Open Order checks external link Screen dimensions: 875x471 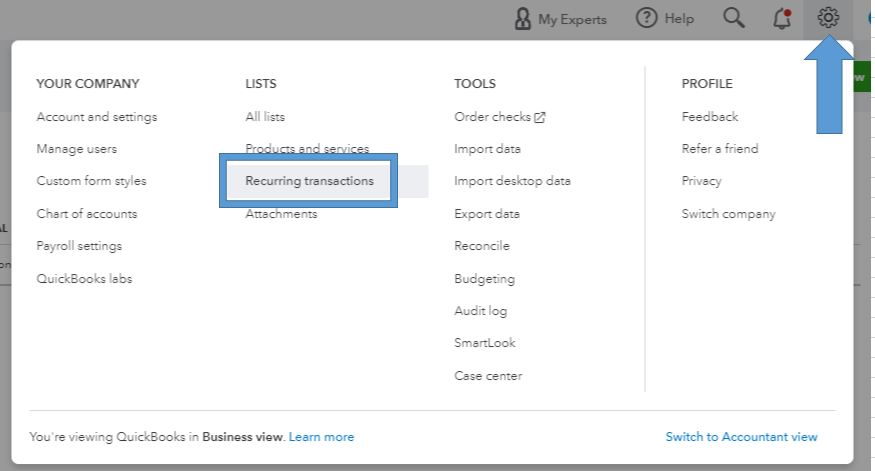[x=499, y=117]
